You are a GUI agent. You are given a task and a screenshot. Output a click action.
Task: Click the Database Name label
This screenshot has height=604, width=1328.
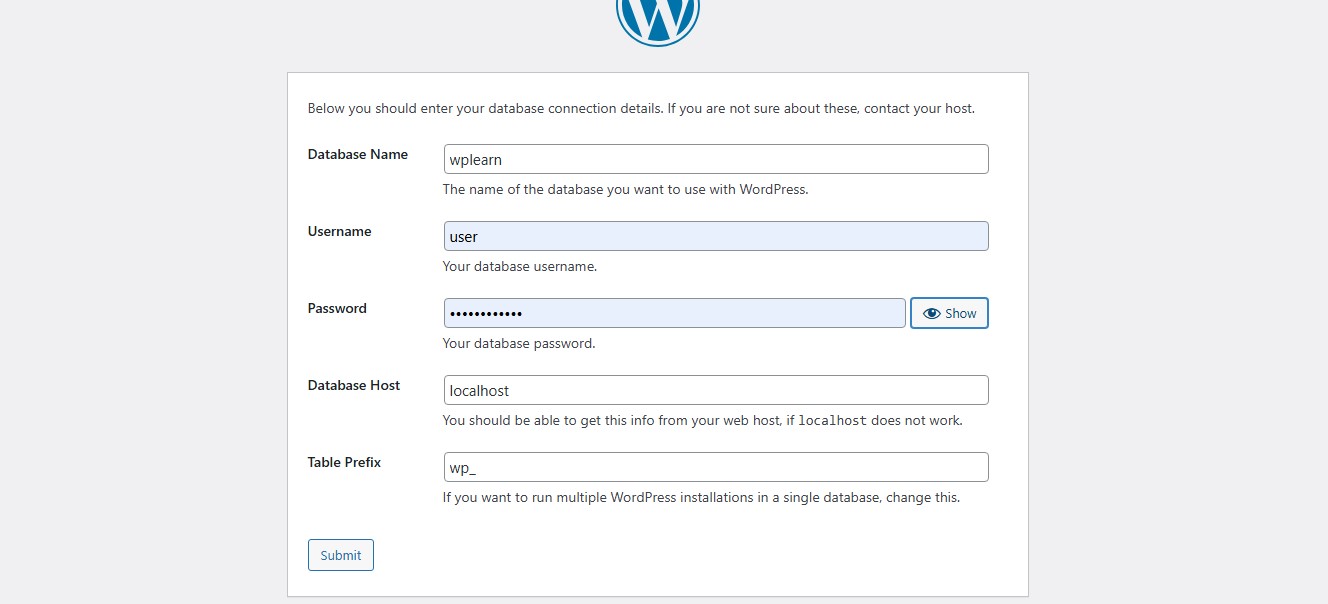[357, 154]
